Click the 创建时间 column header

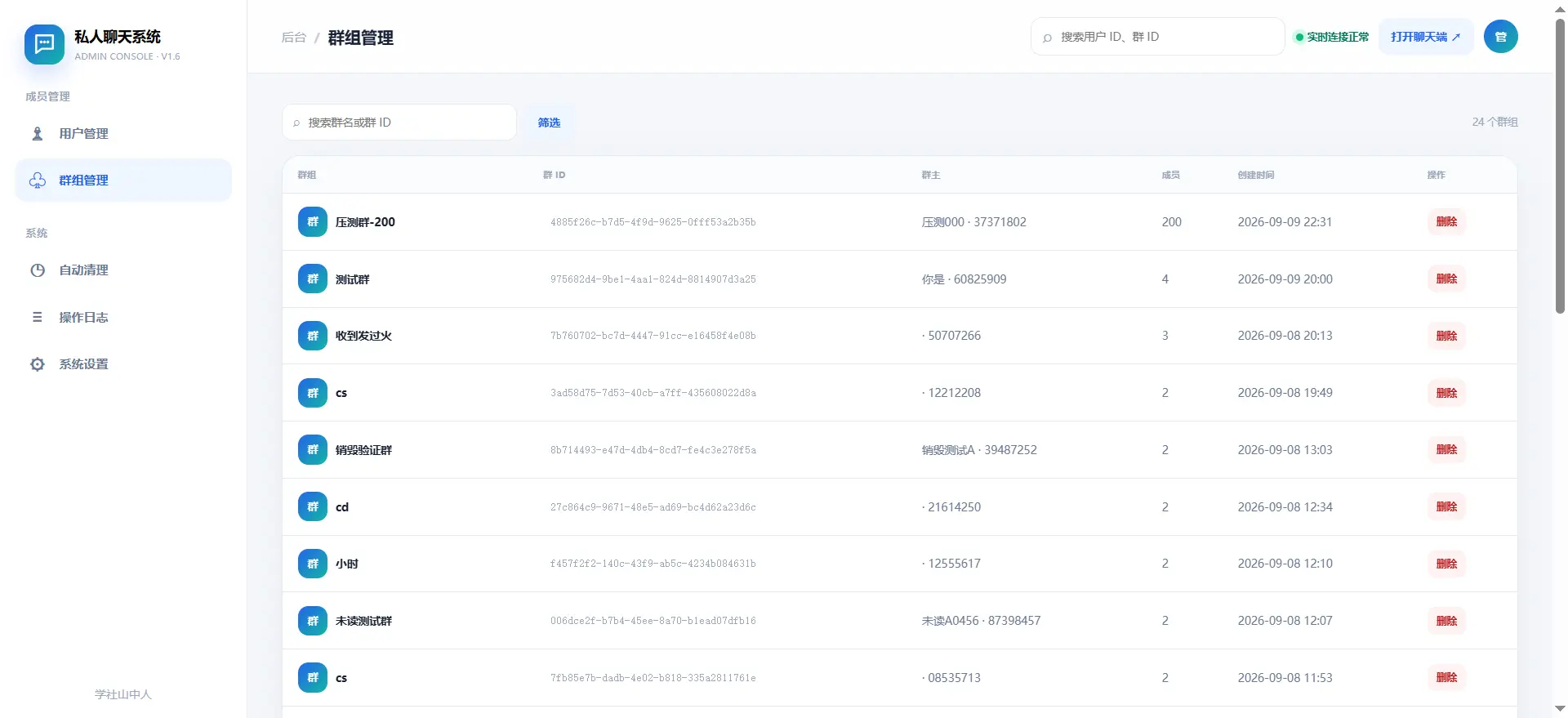1255,175
